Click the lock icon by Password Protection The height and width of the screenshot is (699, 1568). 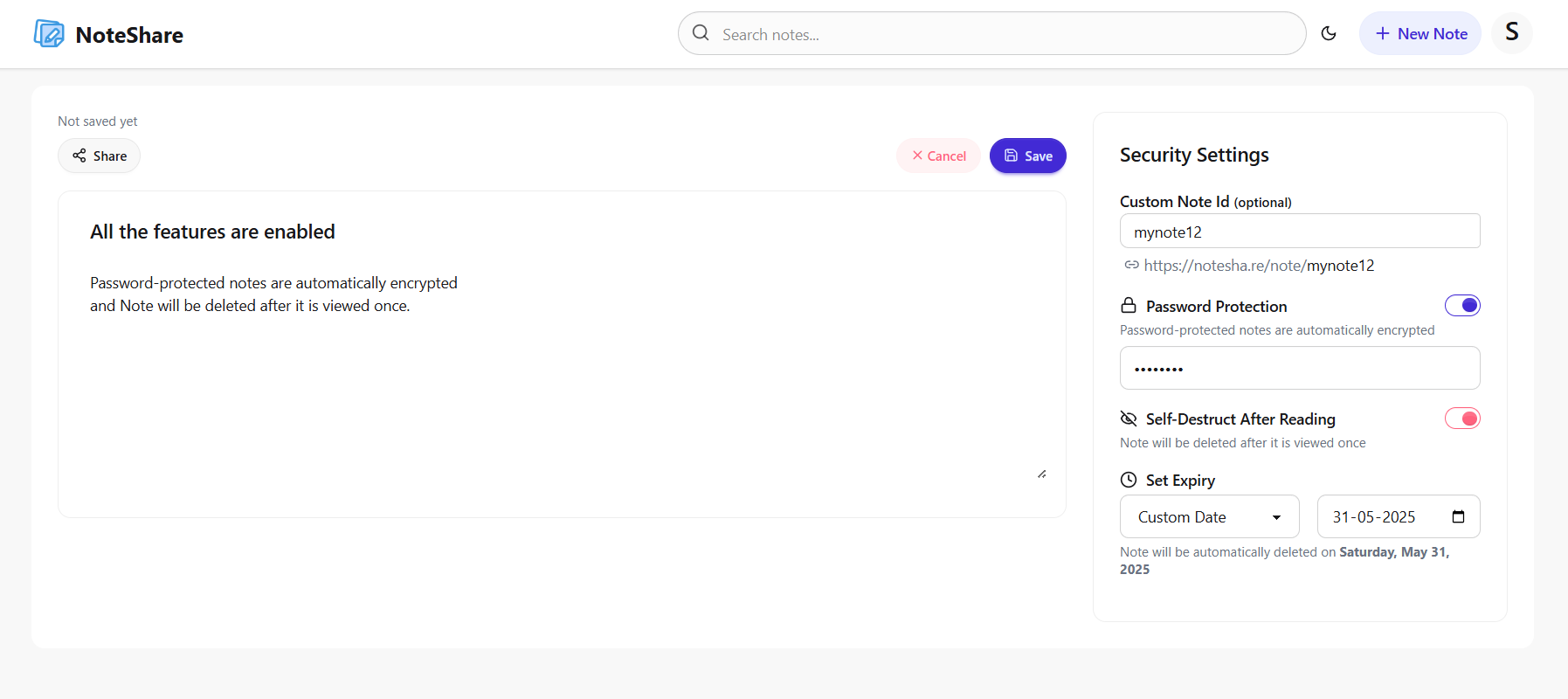(1129, 305)
